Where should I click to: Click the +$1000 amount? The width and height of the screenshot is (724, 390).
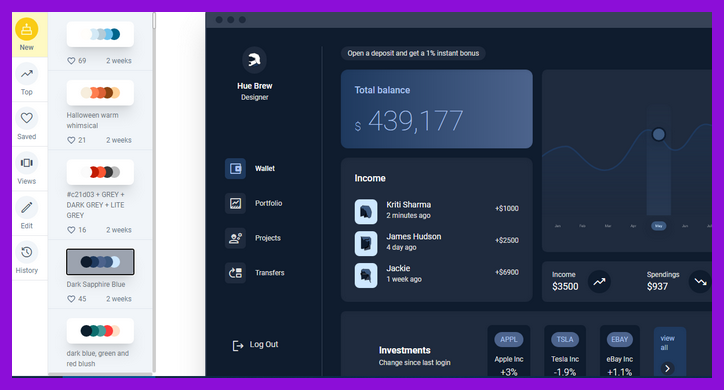(507, 209)
